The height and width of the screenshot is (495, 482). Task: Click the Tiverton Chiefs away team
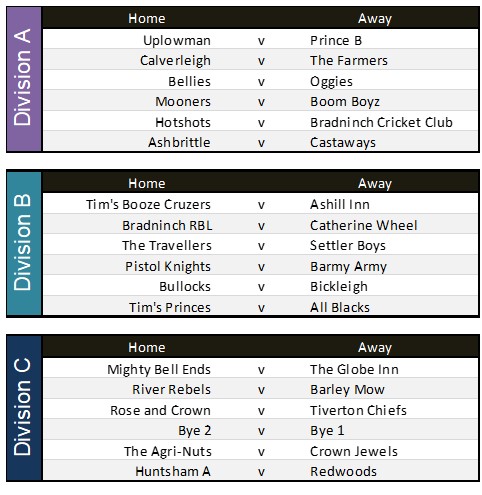[x=358, y=410]
